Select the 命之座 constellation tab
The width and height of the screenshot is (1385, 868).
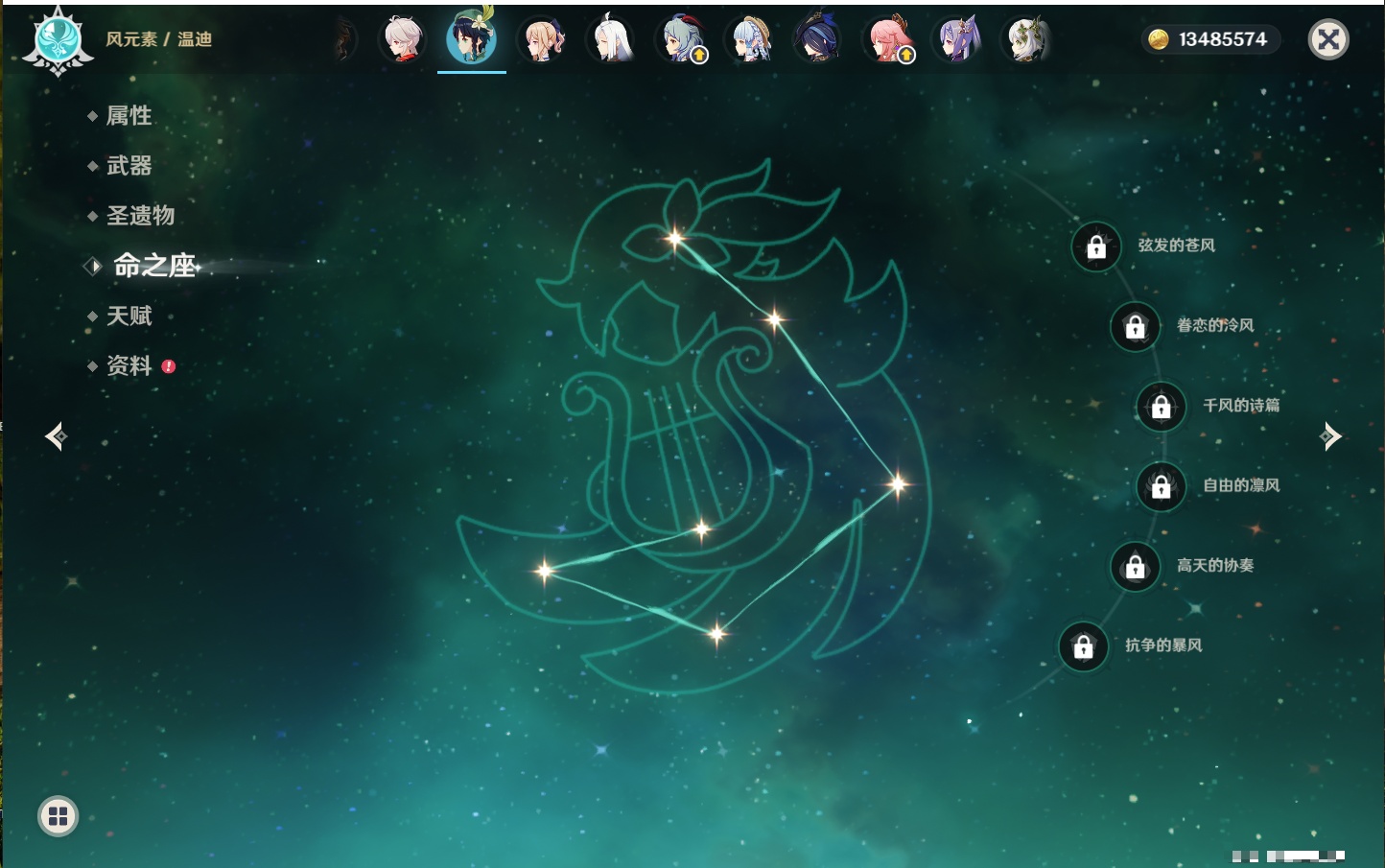pos(153,266)
